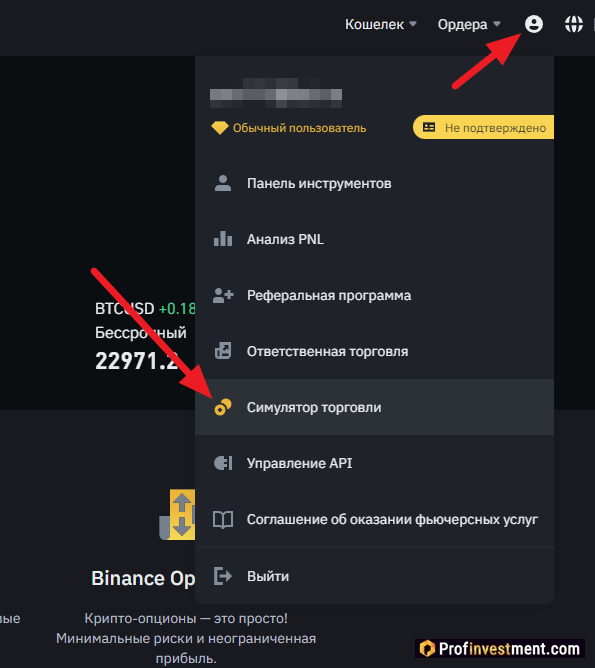Screen dimensions: 595x668
Task: Click the blurred account email
Action: tap(276, 93)
